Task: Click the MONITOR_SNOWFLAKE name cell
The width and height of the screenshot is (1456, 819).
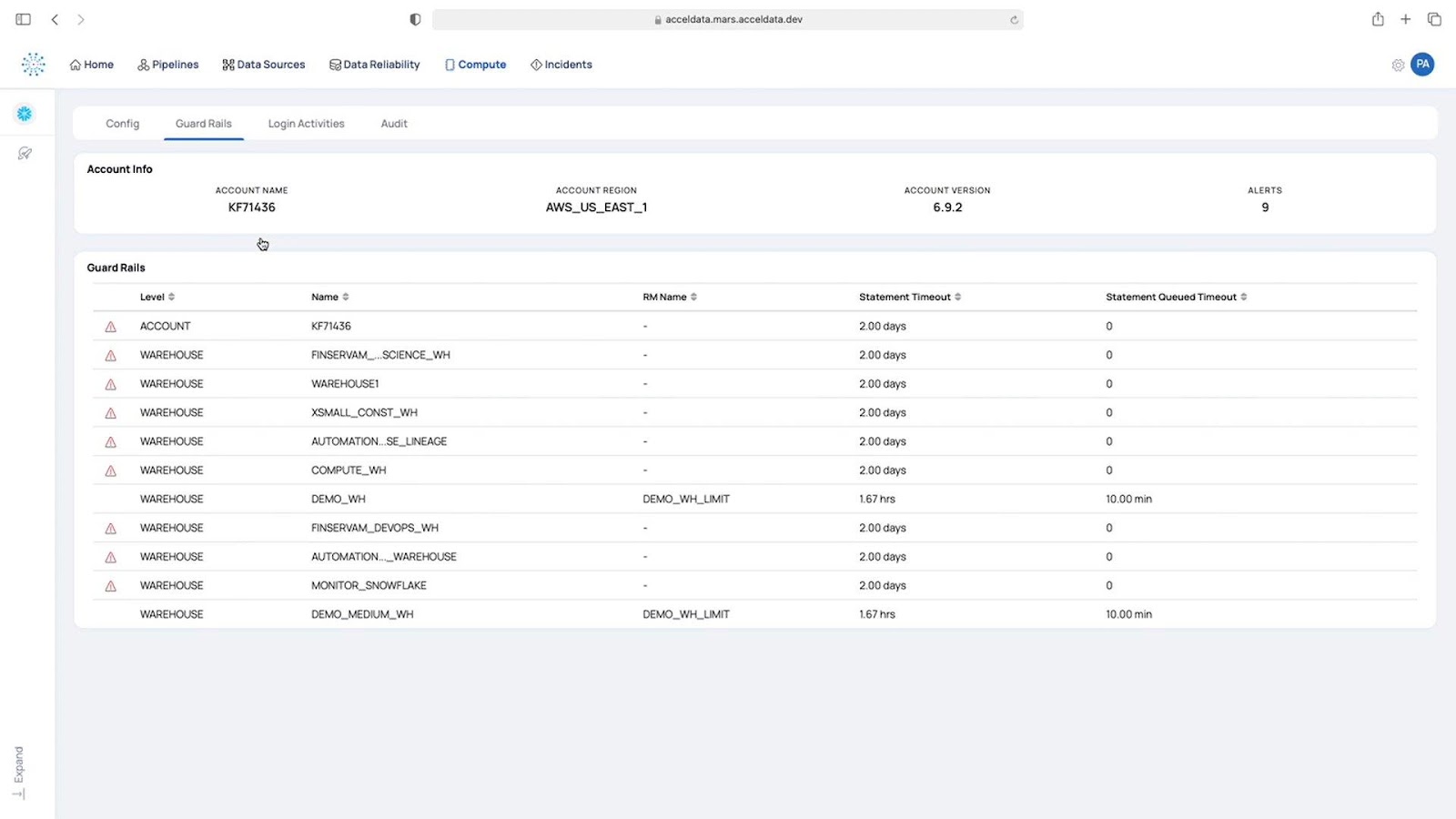Action: (x=369, y=586)
